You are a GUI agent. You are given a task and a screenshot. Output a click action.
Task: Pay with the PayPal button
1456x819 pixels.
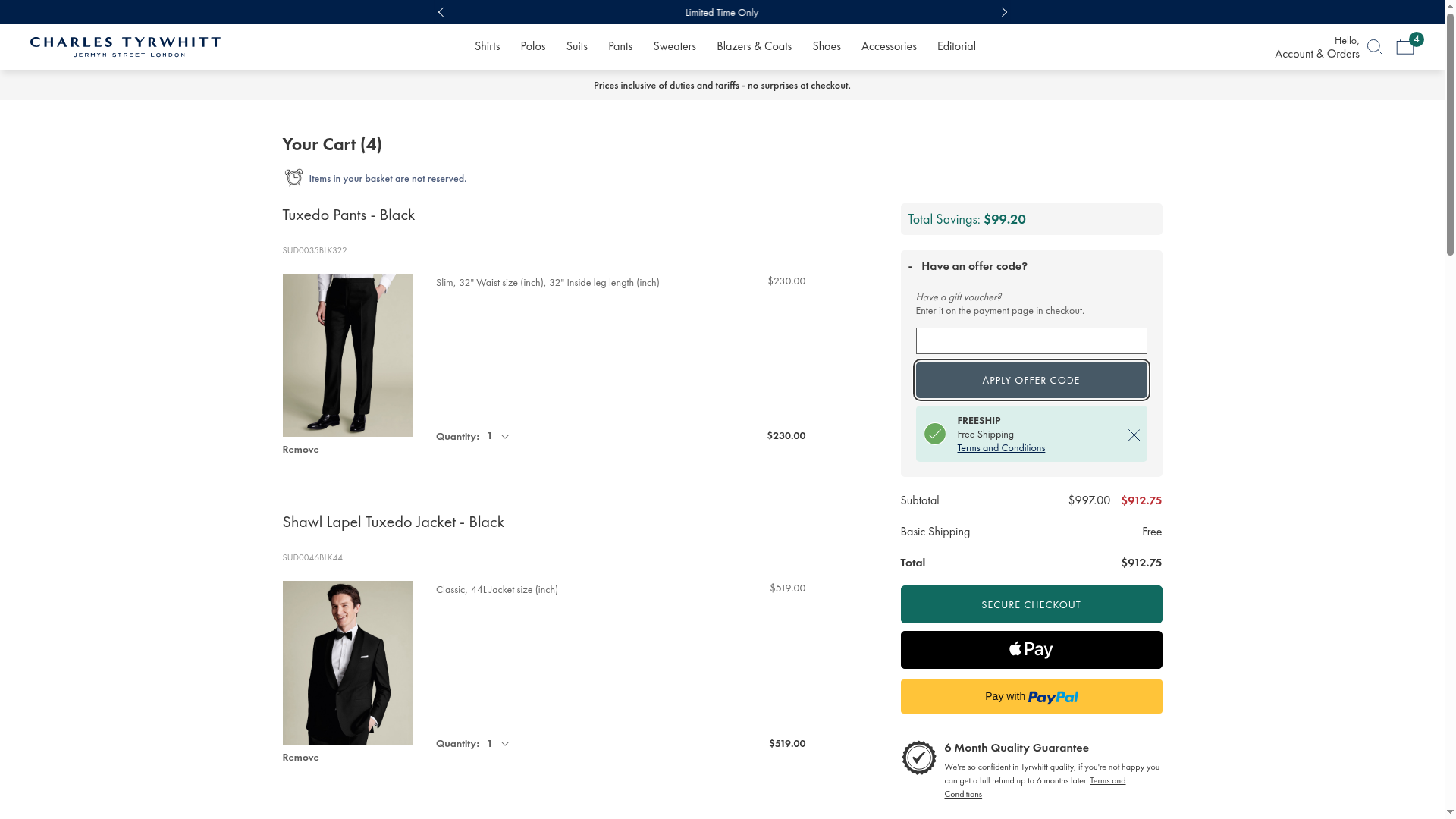[1031, 696]
